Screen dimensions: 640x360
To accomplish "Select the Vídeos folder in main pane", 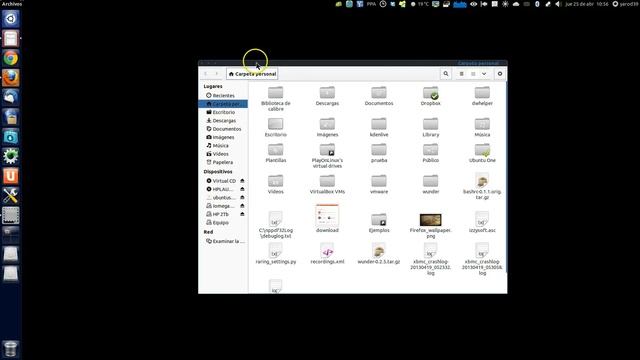I will click(x=276, y=184).
